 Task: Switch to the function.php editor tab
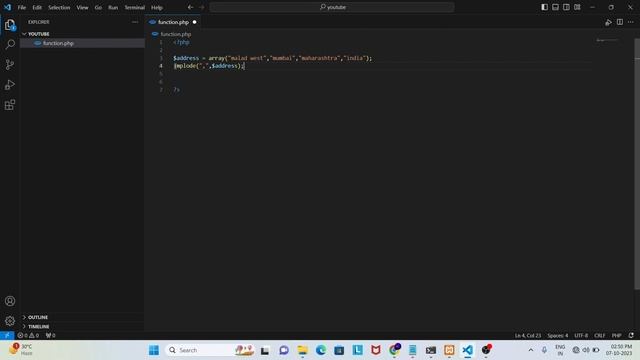[x=173, y=22]
